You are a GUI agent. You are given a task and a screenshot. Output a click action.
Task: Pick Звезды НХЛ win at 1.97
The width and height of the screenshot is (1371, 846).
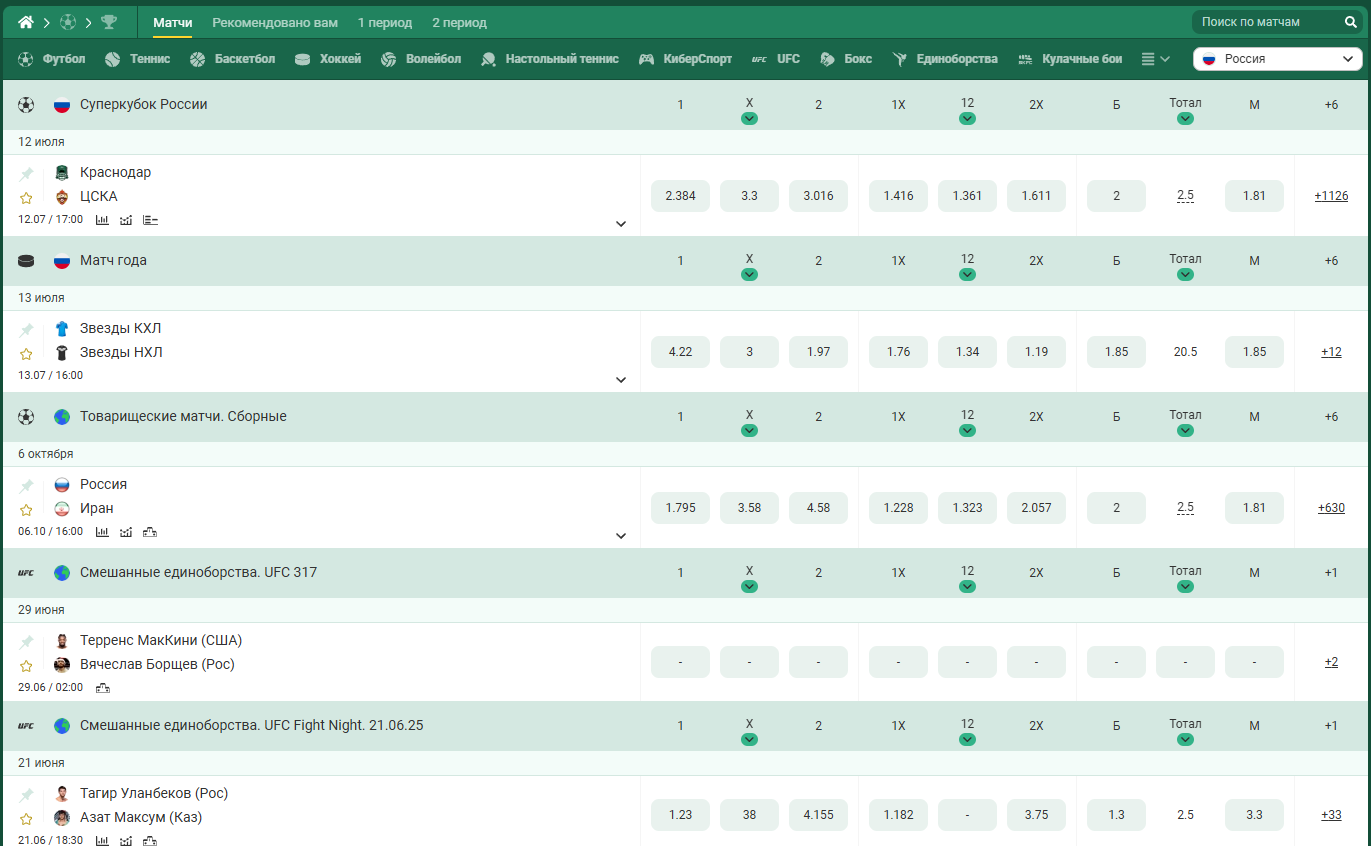[818, 352]
